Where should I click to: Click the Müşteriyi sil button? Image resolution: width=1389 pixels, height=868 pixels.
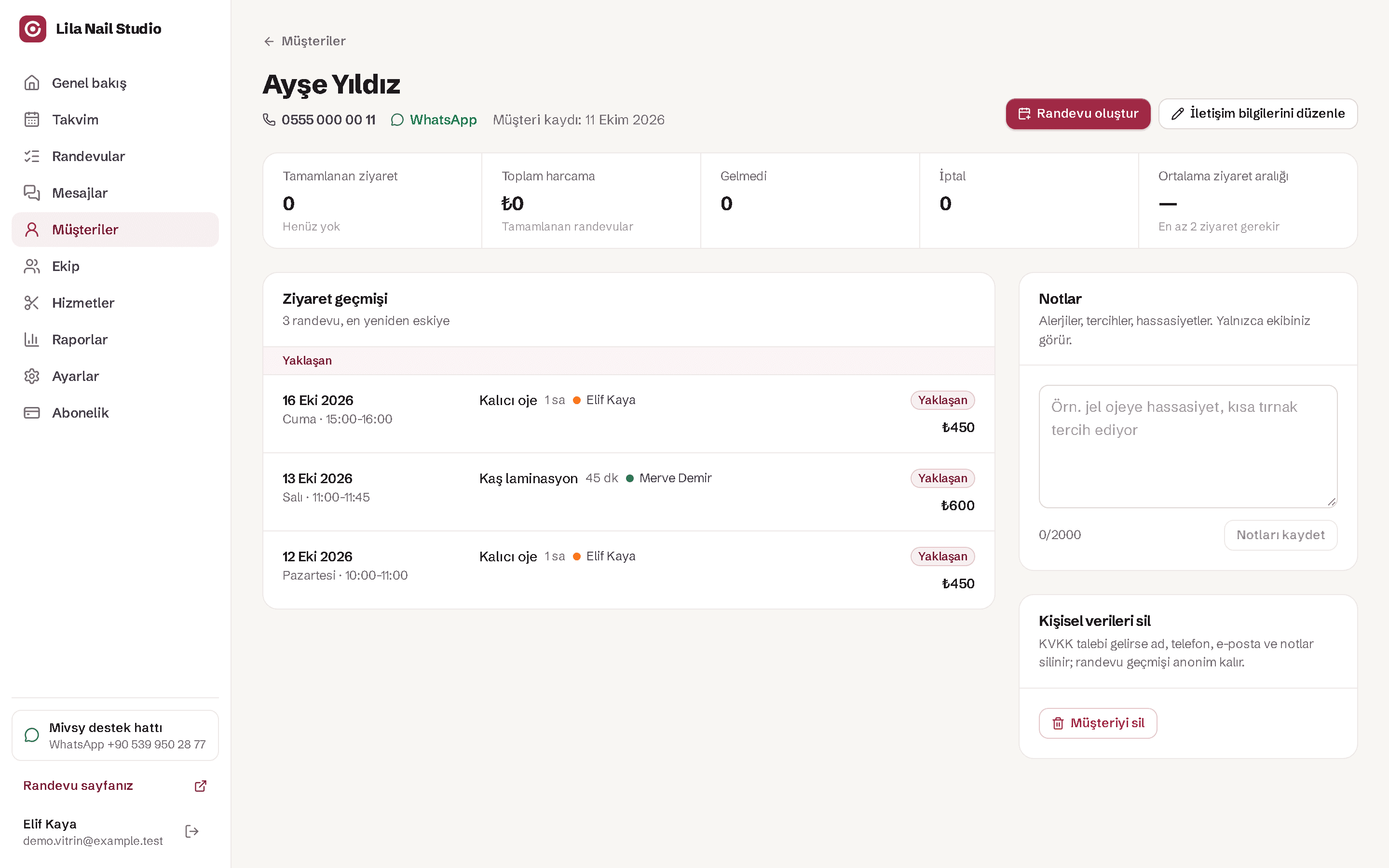click(1097, 723)
